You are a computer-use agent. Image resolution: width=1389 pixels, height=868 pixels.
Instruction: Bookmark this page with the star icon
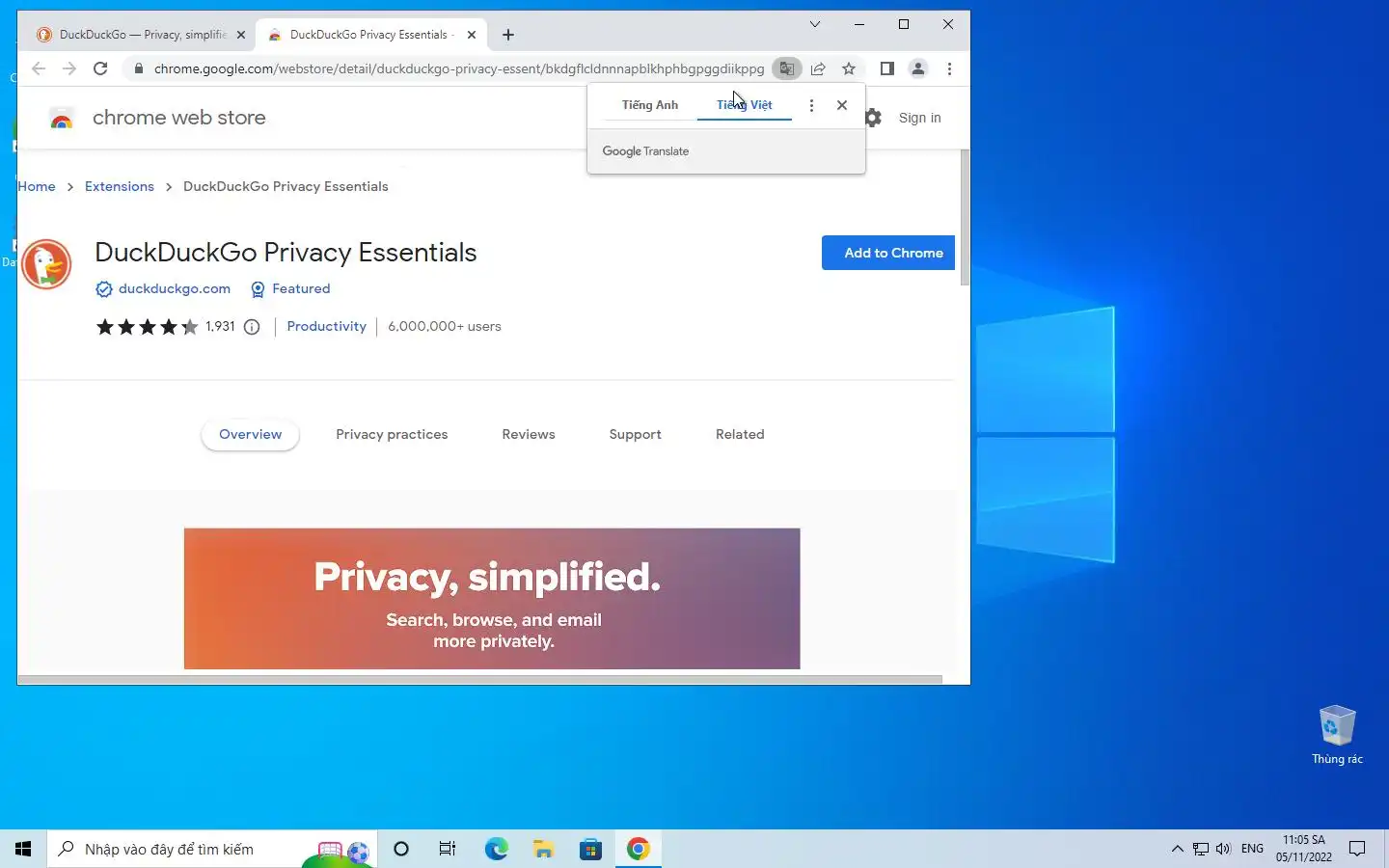pos(849,68)
